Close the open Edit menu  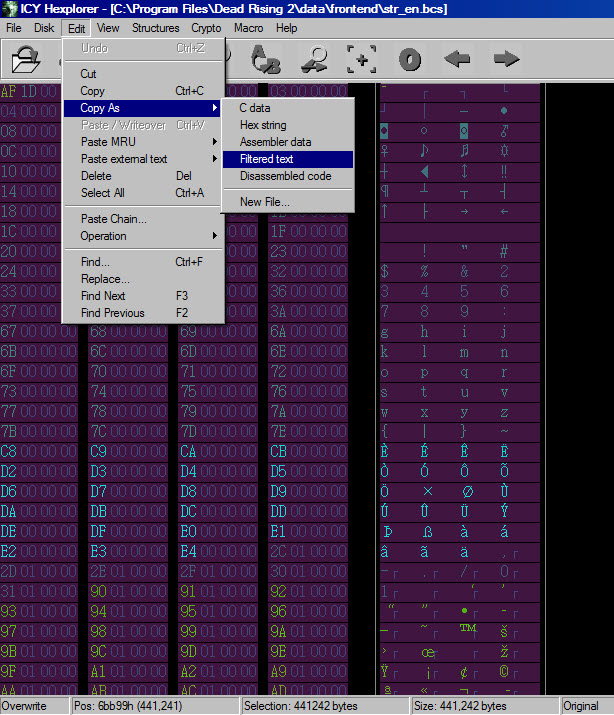[x=76, y=29]
